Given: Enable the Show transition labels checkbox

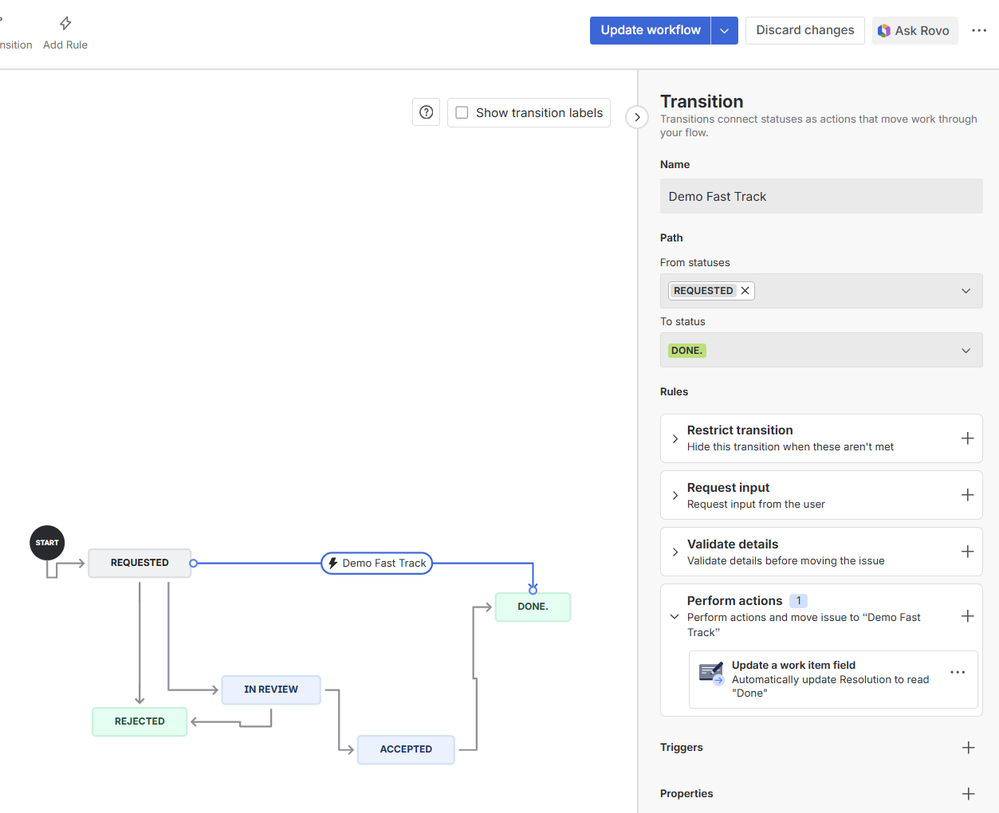Looking at the screenshot, I should [x=461, y=112].
